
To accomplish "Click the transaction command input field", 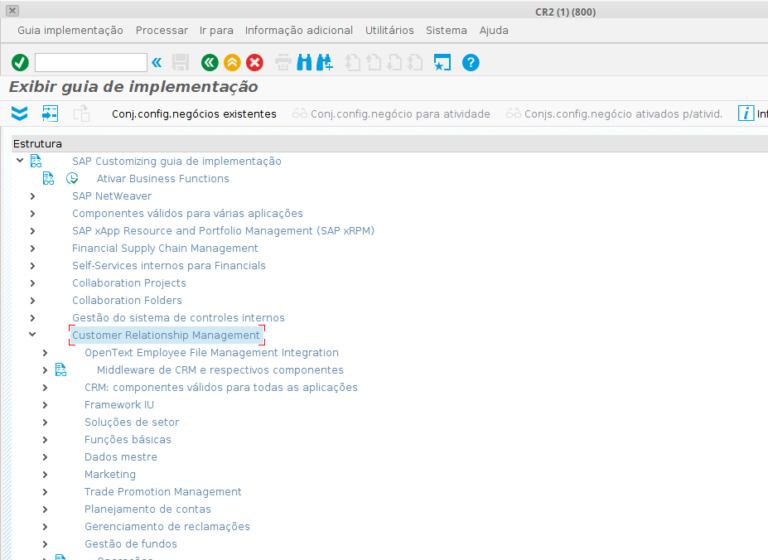I will point(90,63).
